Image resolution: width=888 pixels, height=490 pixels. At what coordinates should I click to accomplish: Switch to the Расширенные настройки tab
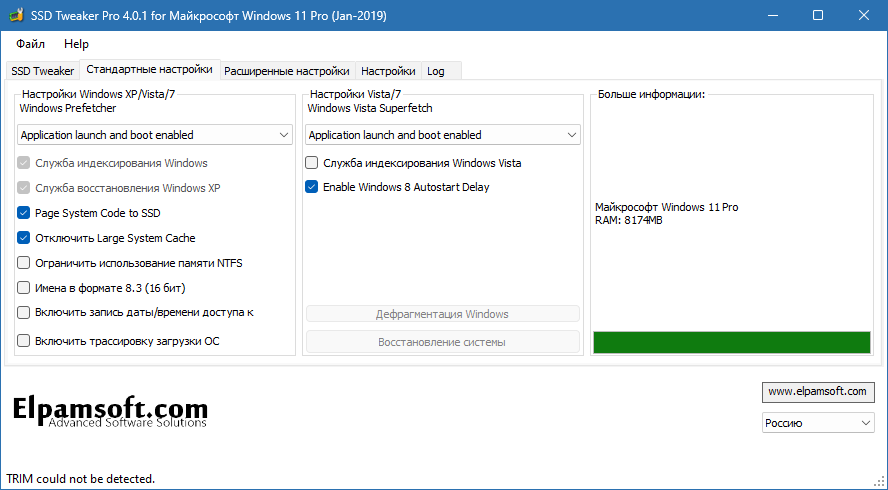point(287,71)
